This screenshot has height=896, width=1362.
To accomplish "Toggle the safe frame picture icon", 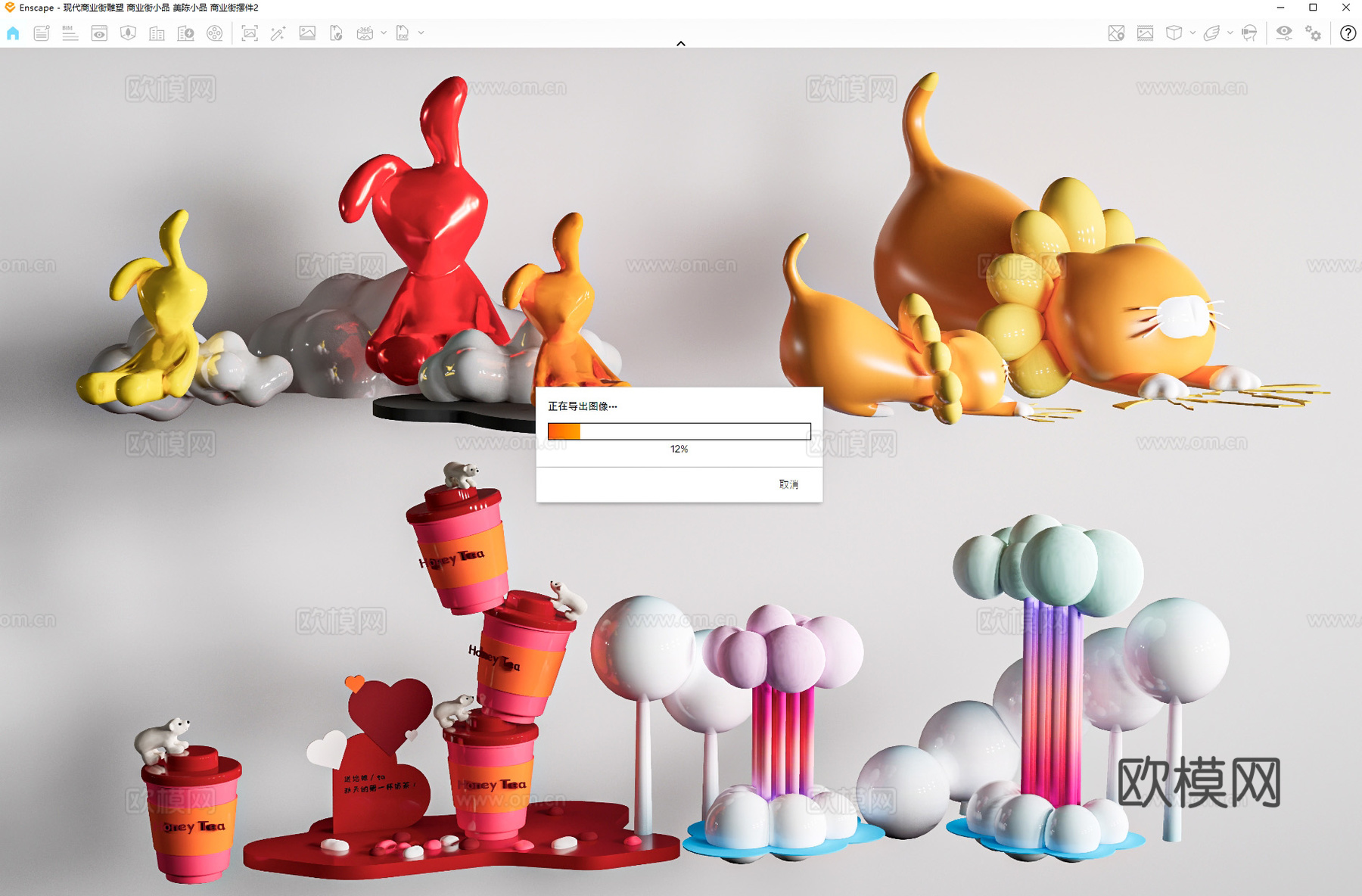I will 1145,33.
